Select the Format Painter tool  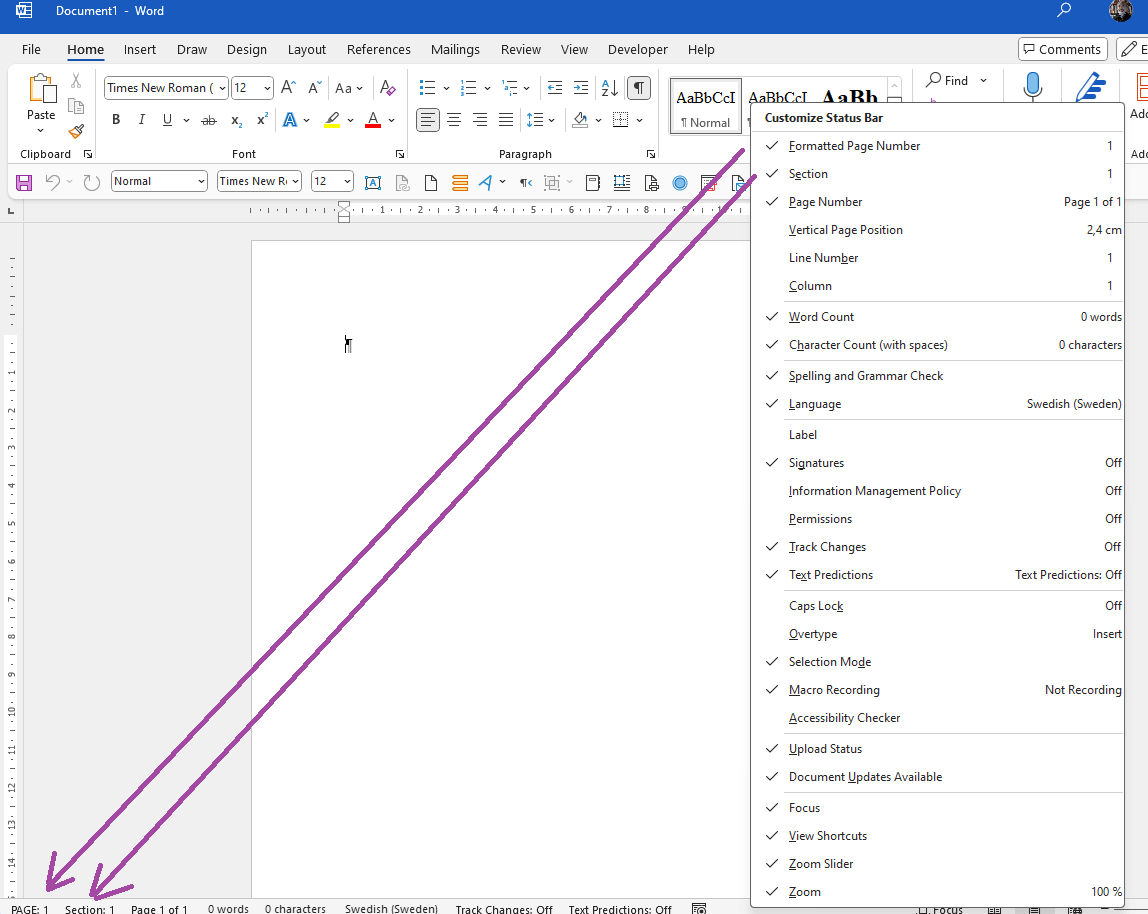tap(76, 131)
